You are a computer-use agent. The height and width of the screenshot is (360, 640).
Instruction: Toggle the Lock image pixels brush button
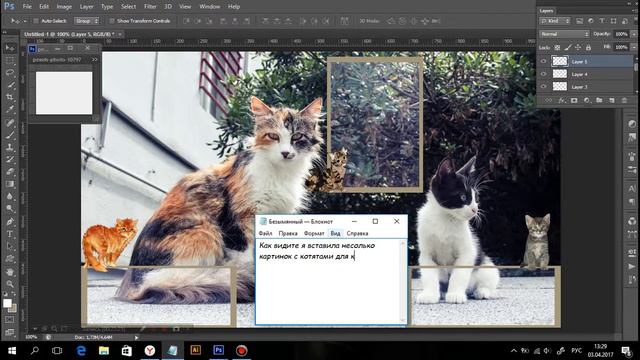coord(568,48)
